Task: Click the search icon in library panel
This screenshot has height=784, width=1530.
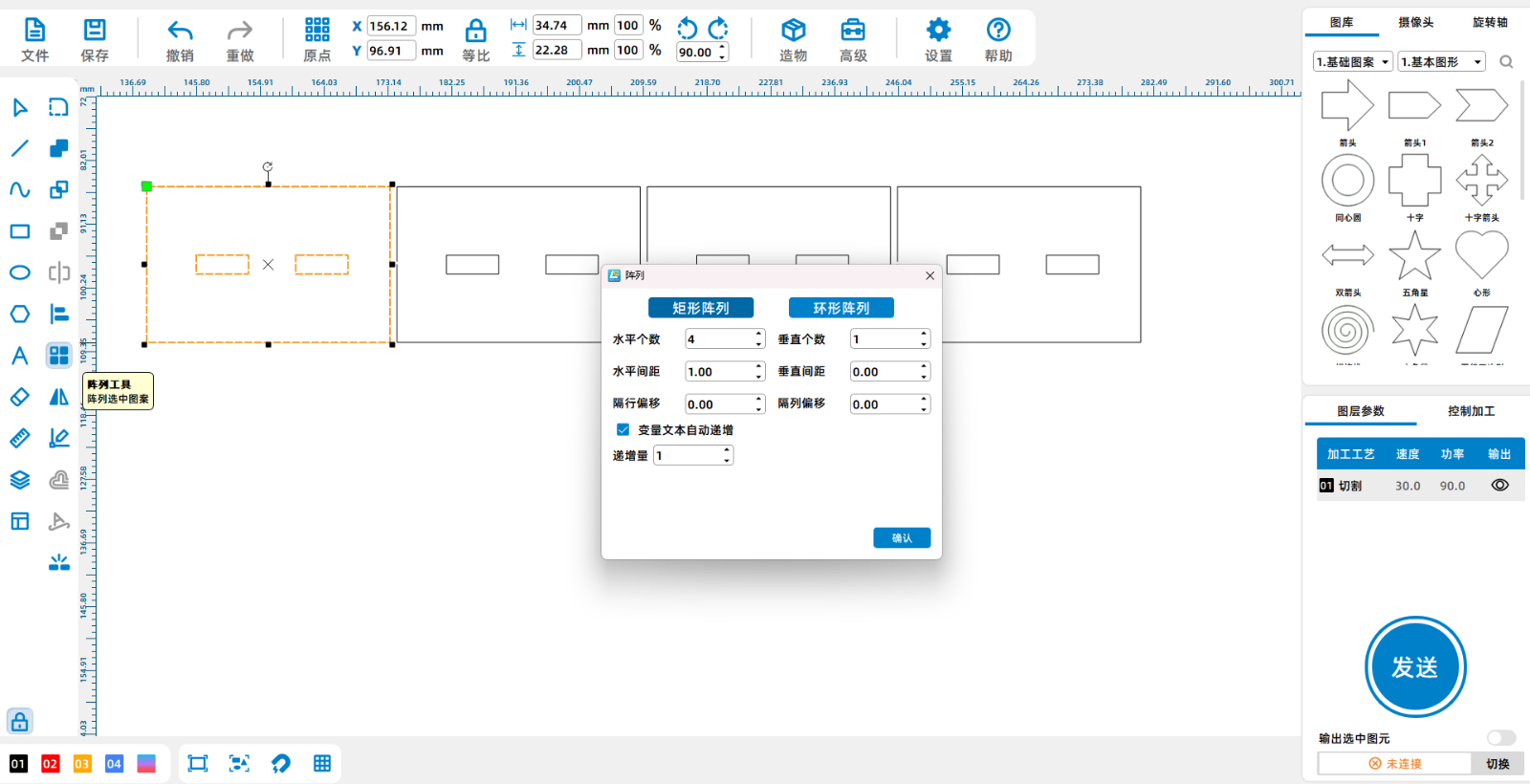Action: 1506,62
